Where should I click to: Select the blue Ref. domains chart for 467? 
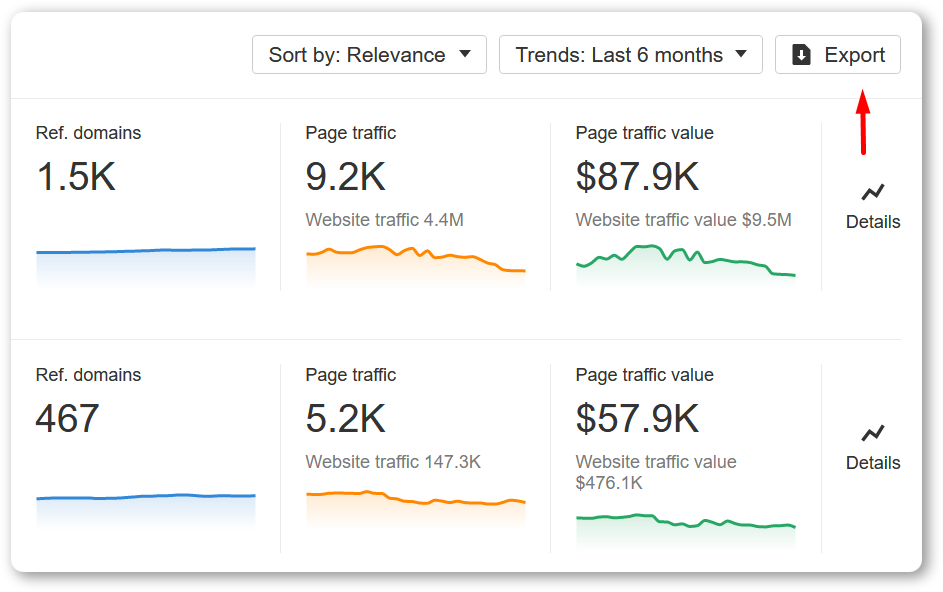coord(146,510)
